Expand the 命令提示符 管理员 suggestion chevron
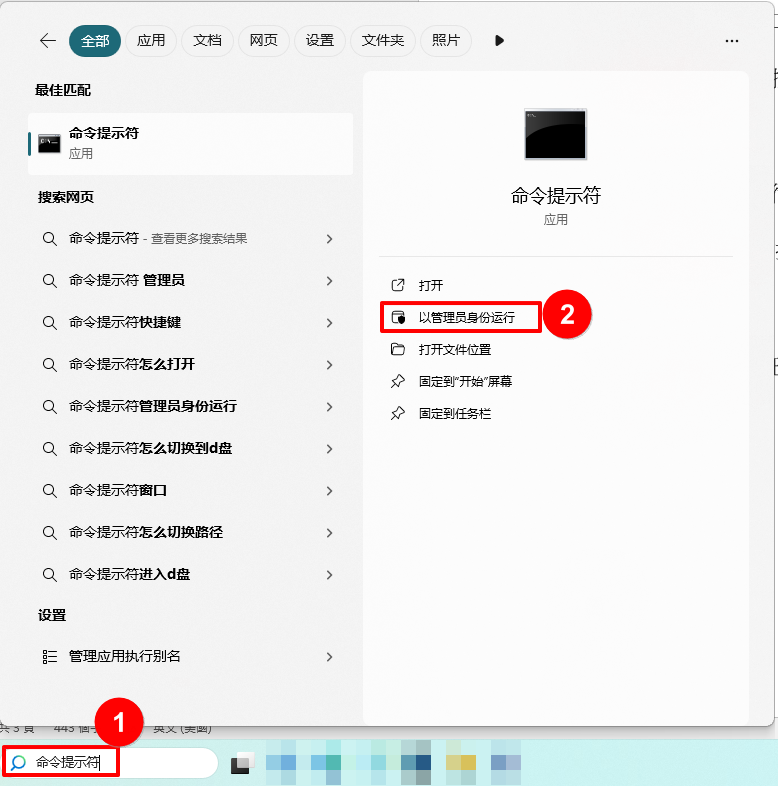Screen dimensions: 778x786 (329, 281)
